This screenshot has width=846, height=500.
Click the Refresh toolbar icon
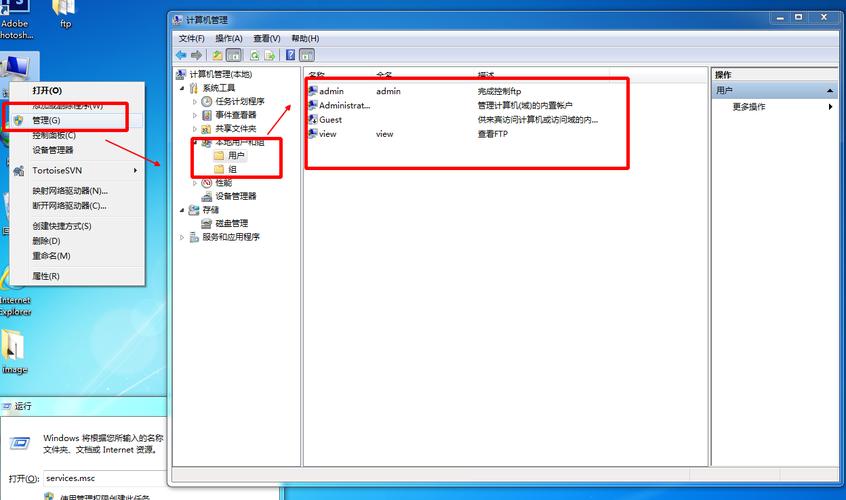click(255, 55)
